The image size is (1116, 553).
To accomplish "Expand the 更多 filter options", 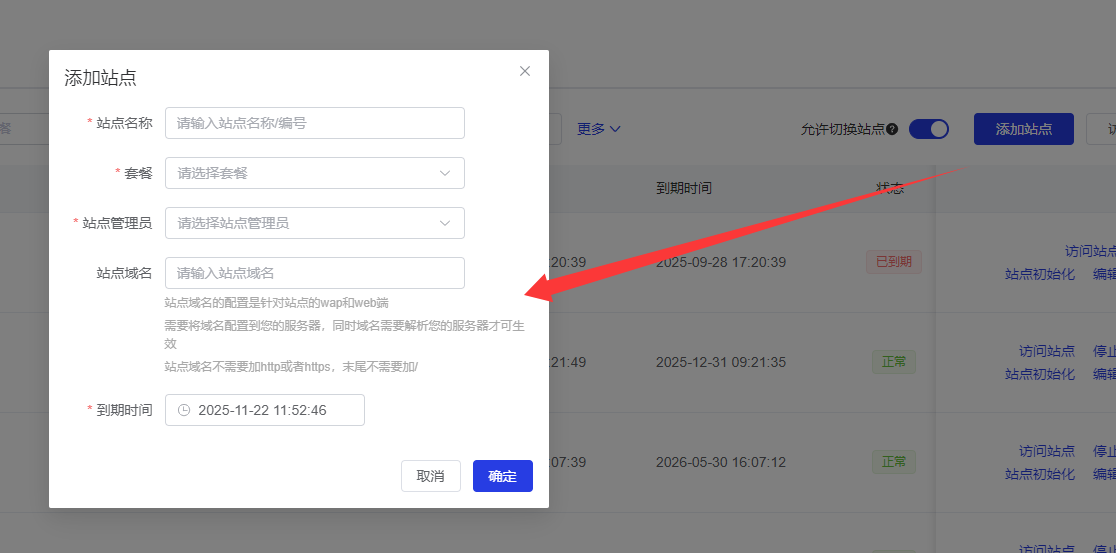I will pos(599,129).
